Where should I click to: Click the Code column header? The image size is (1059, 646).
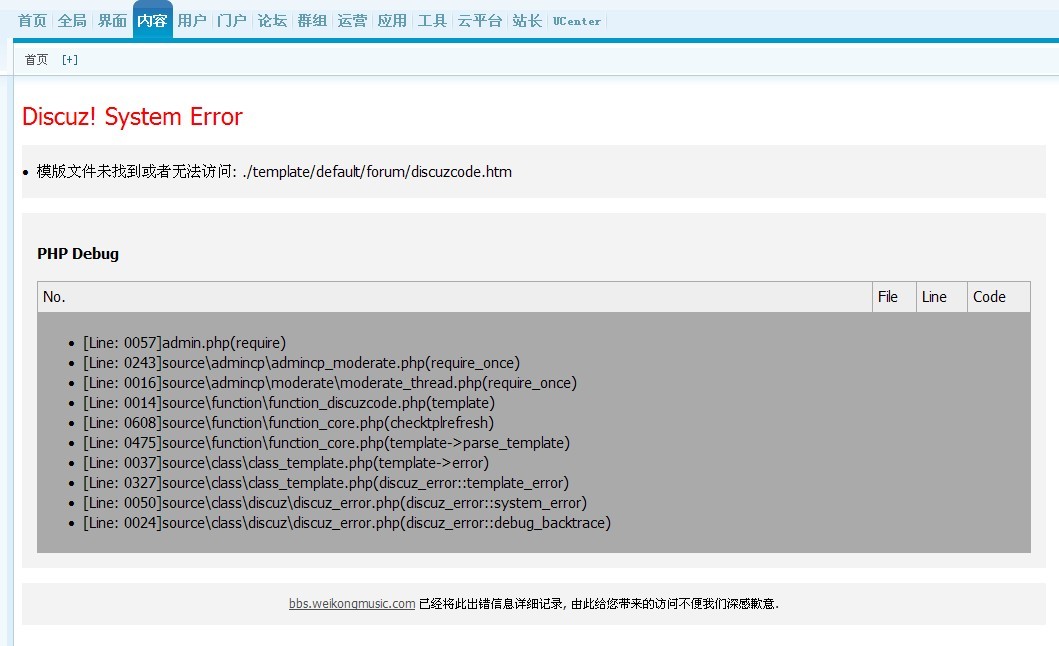click(x=999, y=297)
